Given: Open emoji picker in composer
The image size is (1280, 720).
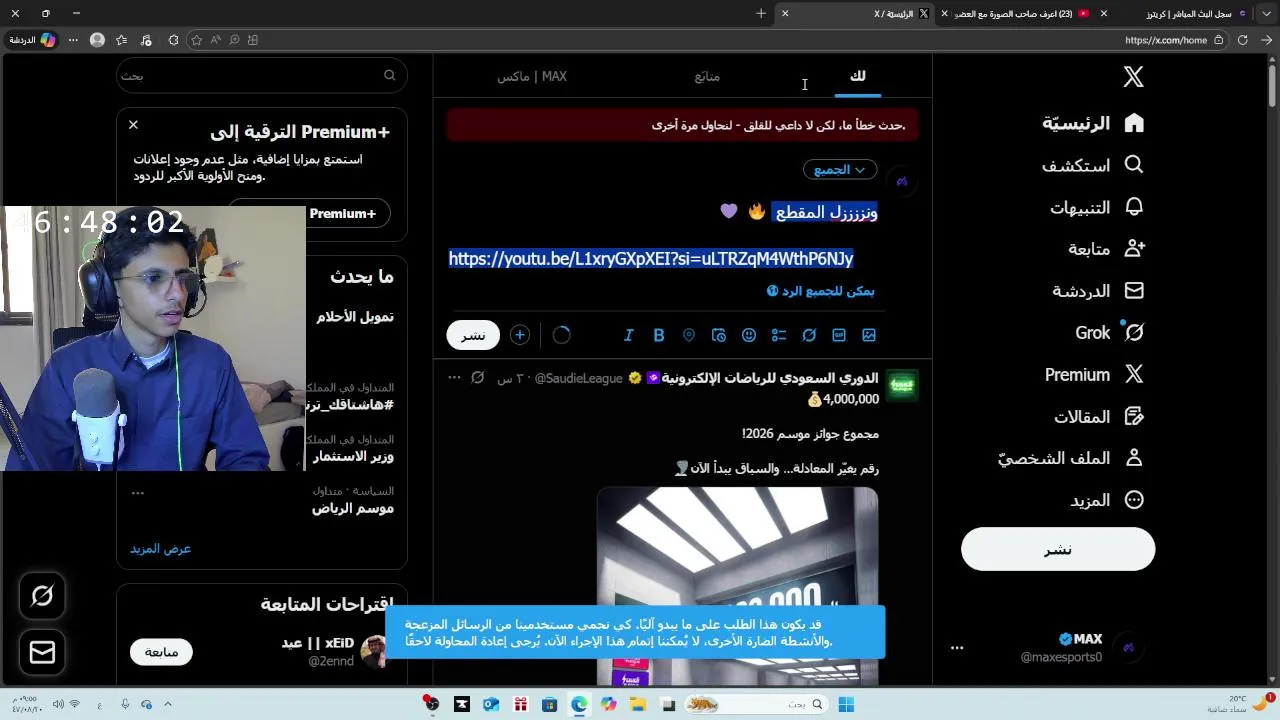Looking at the screenshot, I should [749, 335].
